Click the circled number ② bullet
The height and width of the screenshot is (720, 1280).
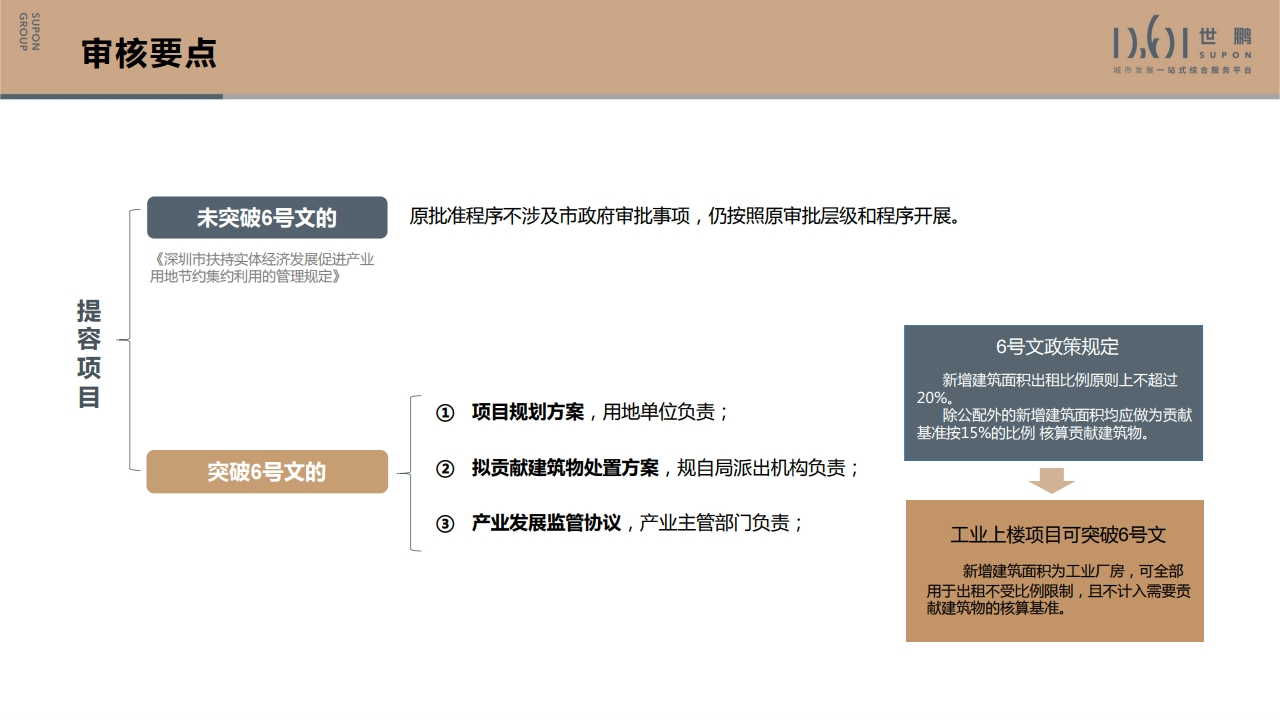coord(445,467)
